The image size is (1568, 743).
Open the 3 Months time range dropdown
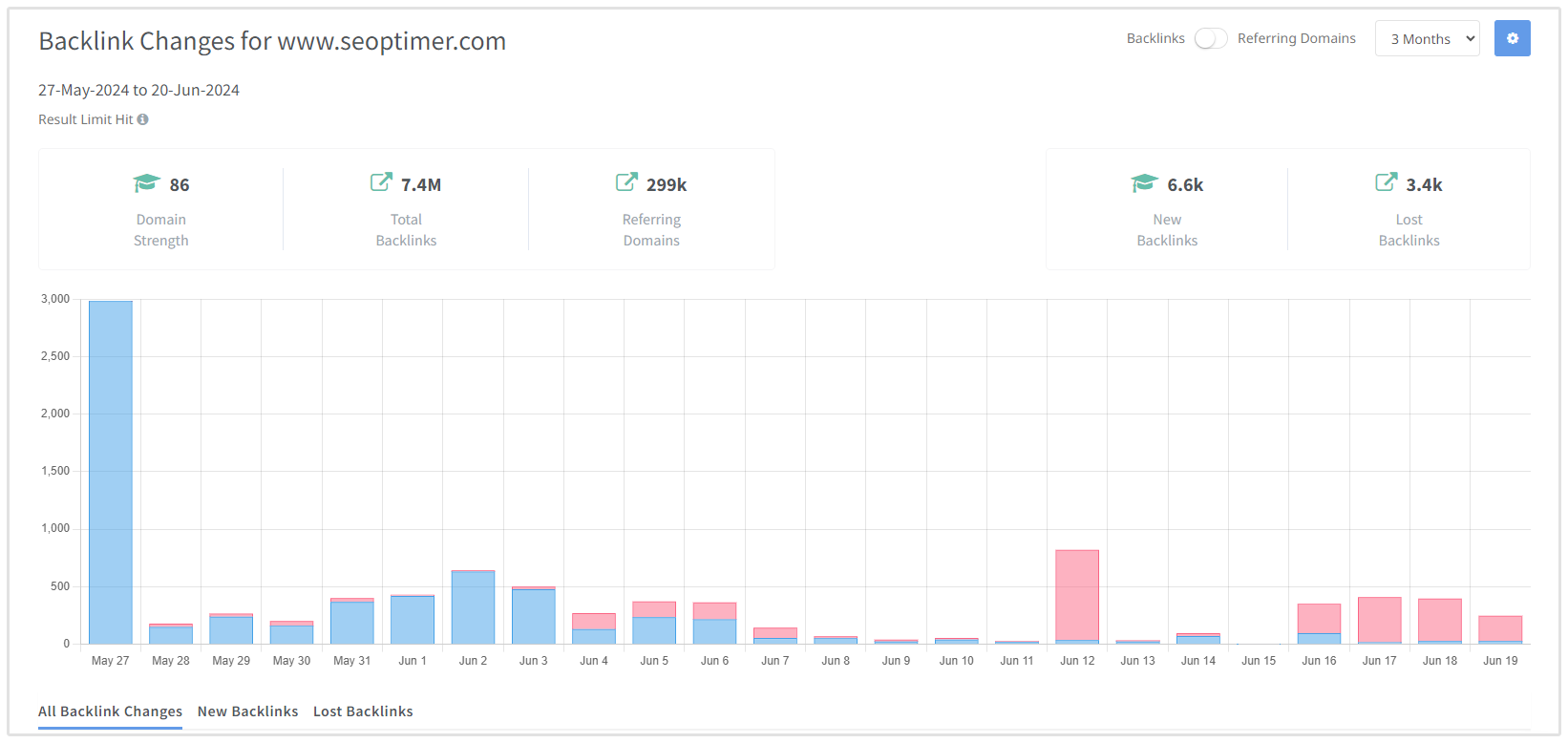pyautogui.click(x=1427, y=38)
